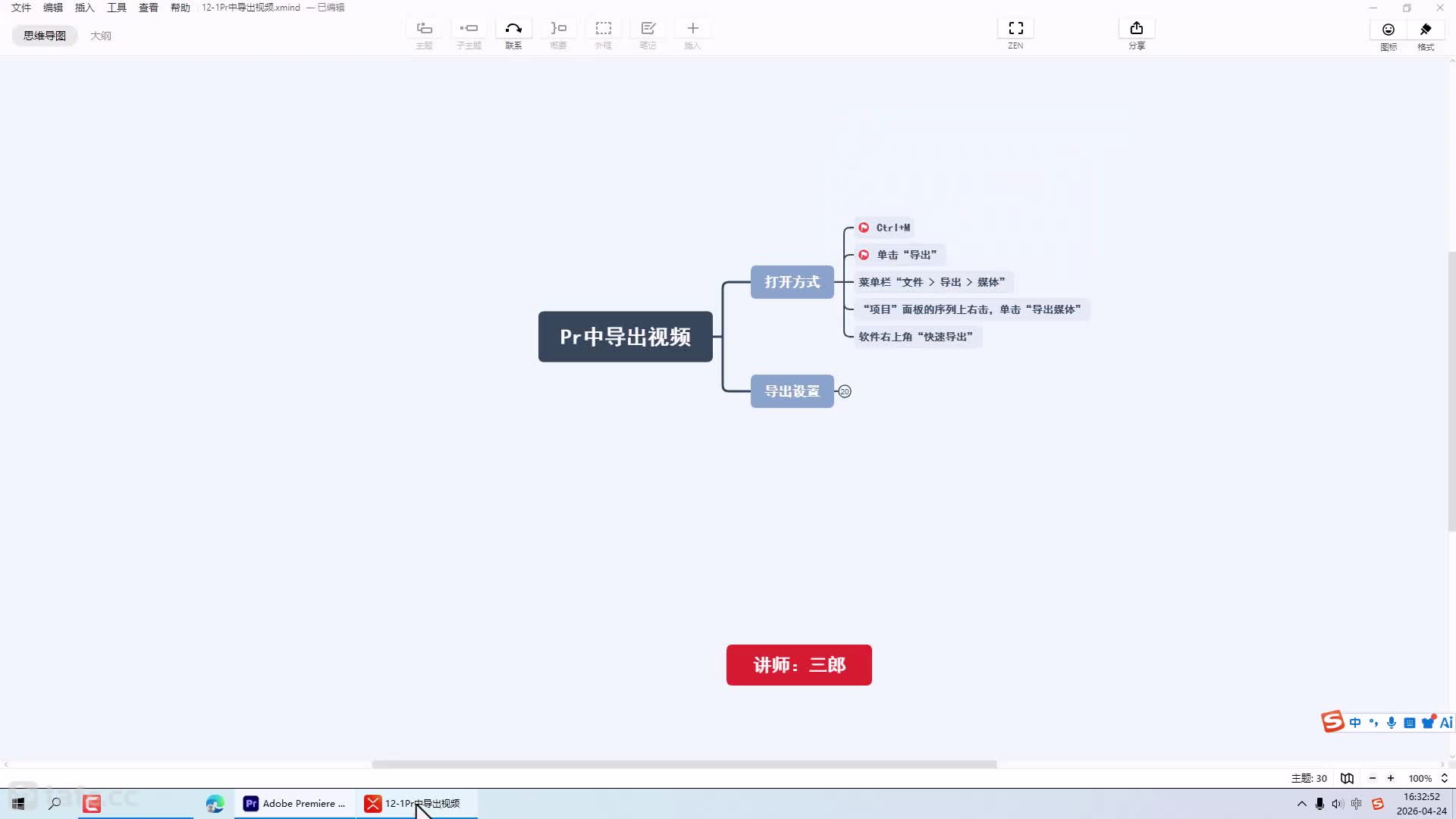Expand the hidden system tray icons
The height and width of the screenshot is (819, 1456).
click(x=1302, y=804)
